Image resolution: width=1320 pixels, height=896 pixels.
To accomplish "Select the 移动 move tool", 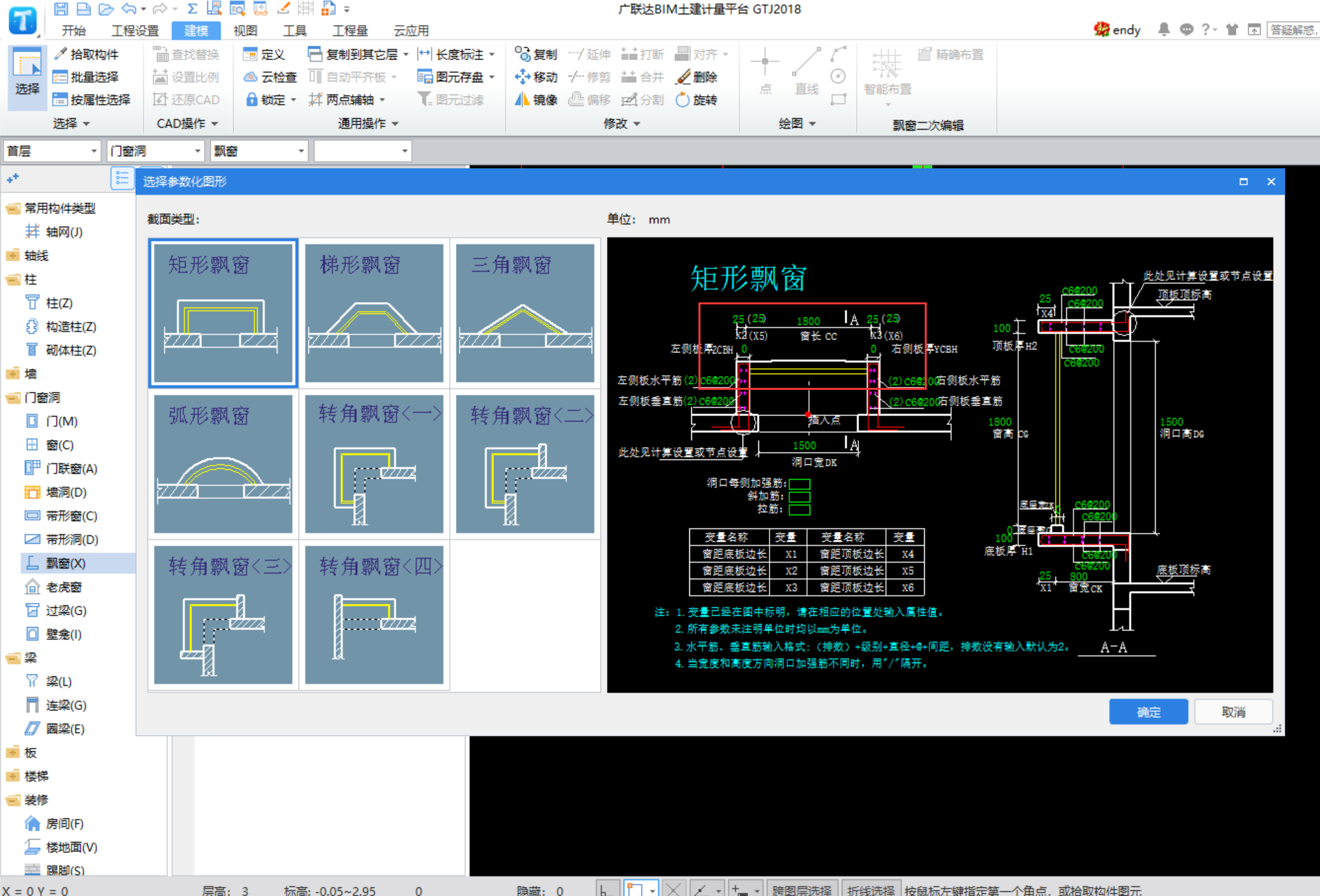I will 536,77.
